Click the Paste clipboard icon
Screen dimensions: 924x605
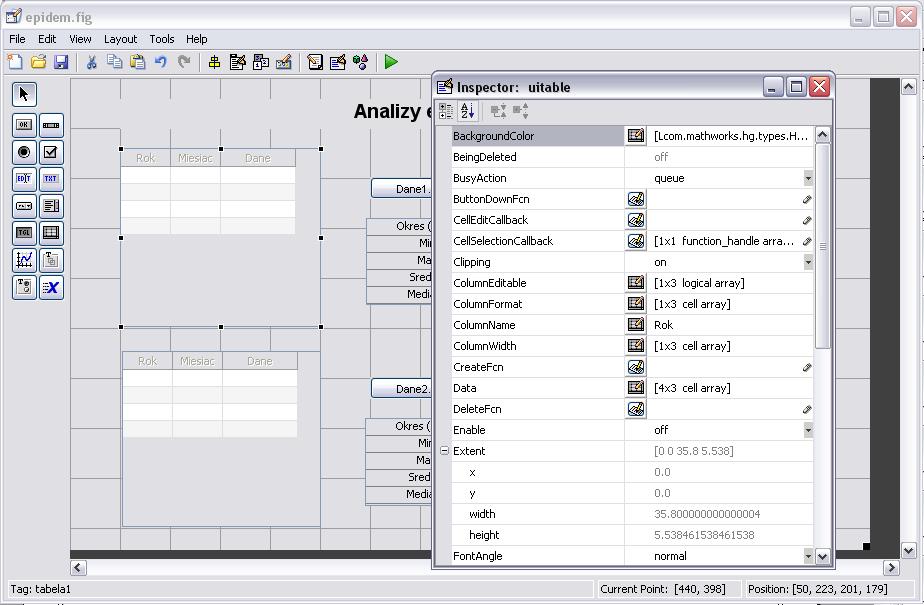tap(137, 61)
